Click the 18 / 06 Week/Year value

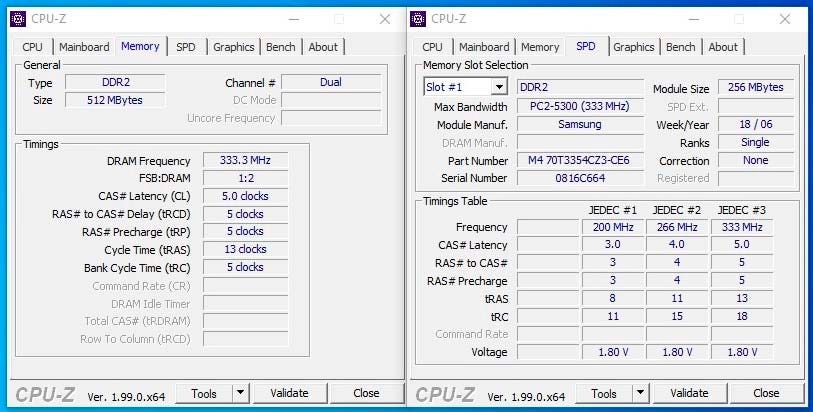click(x=755, y=124)
